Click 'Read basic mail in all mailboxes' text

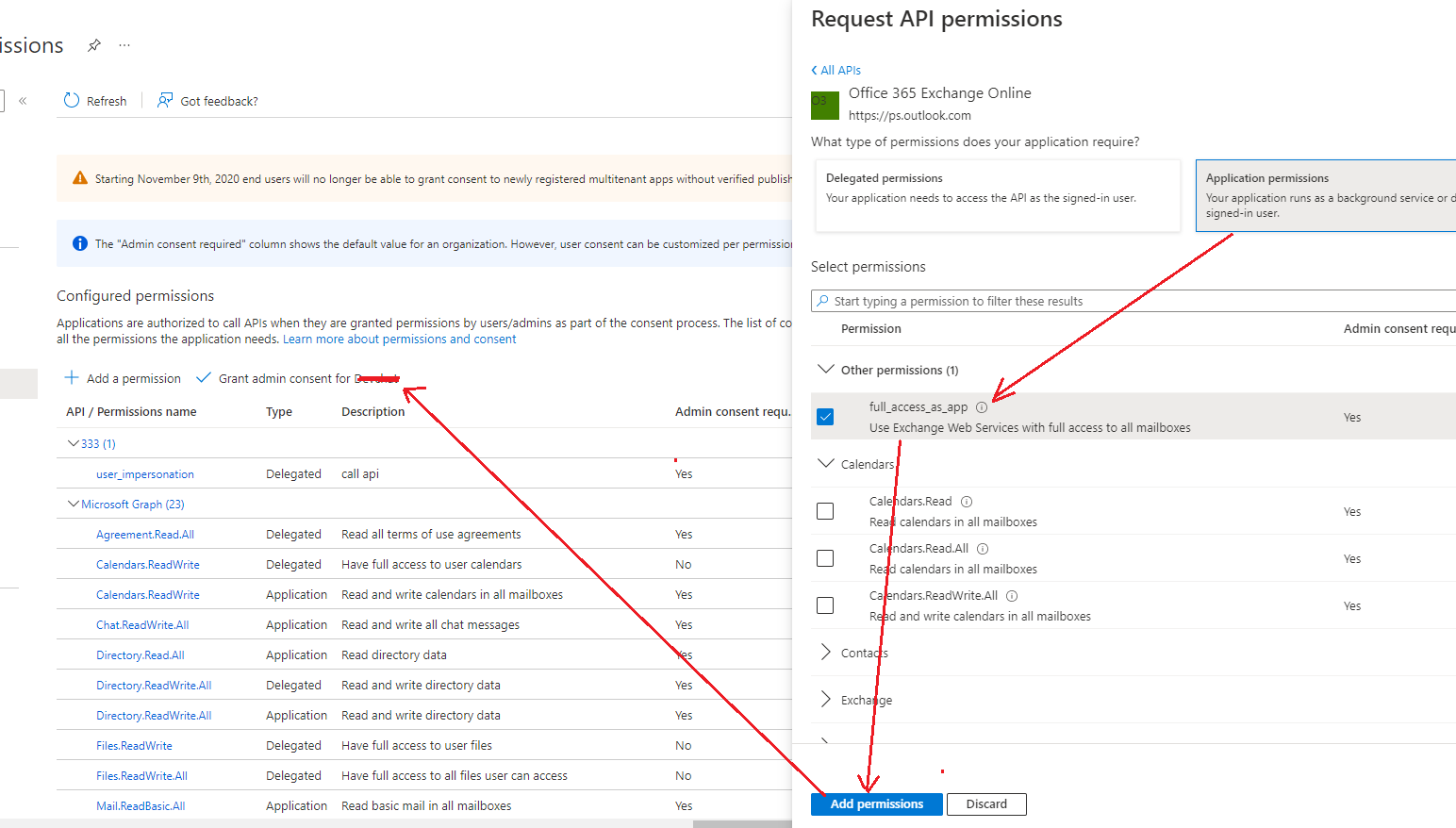pyautogui.click(x=426, y=806)
